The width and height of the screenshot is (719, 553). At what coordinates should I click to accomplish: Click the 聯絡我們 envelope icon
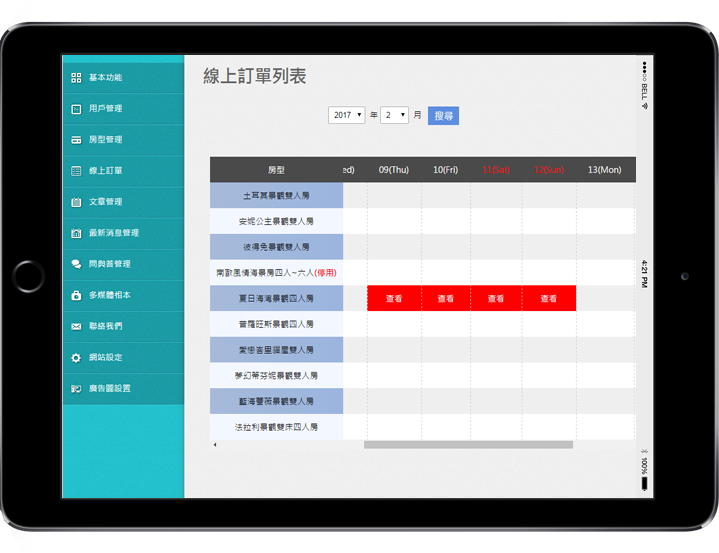76,326
